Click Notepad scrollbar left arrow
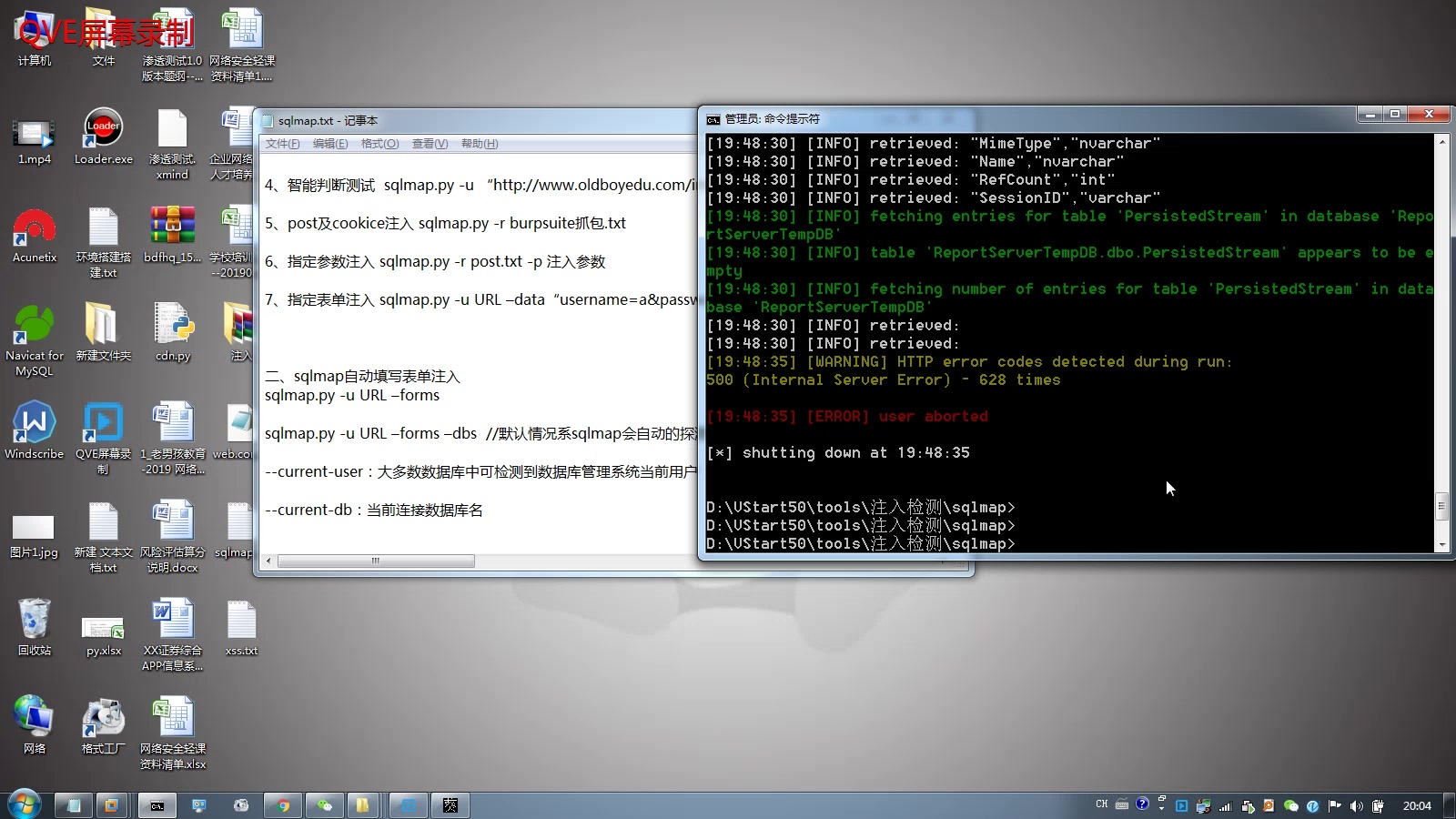The image size is (1456, 819). (x=268, y=561)
